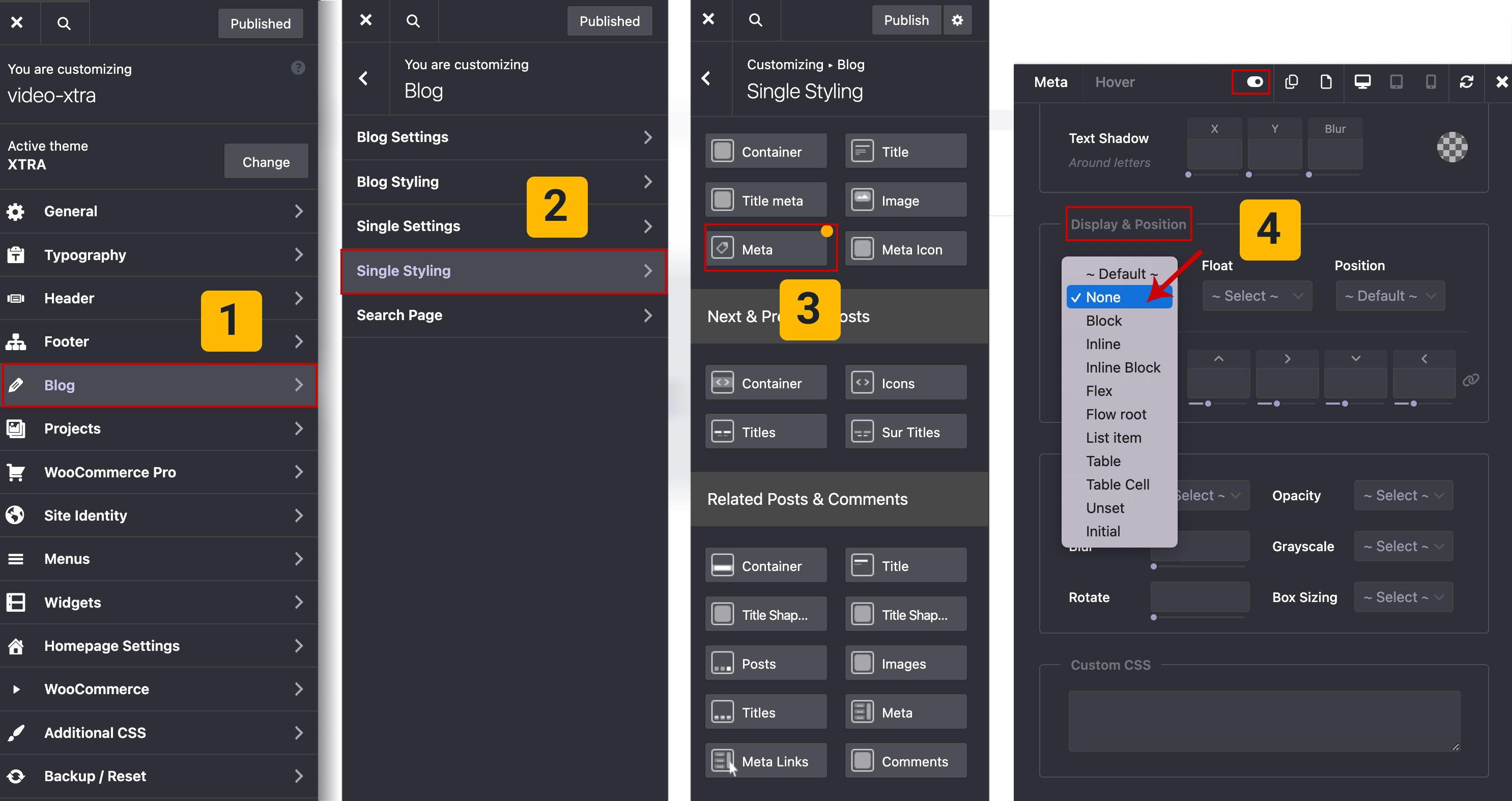
Task: Click the Change theme button
Action: pyautogui.click(x=266, y=162)
